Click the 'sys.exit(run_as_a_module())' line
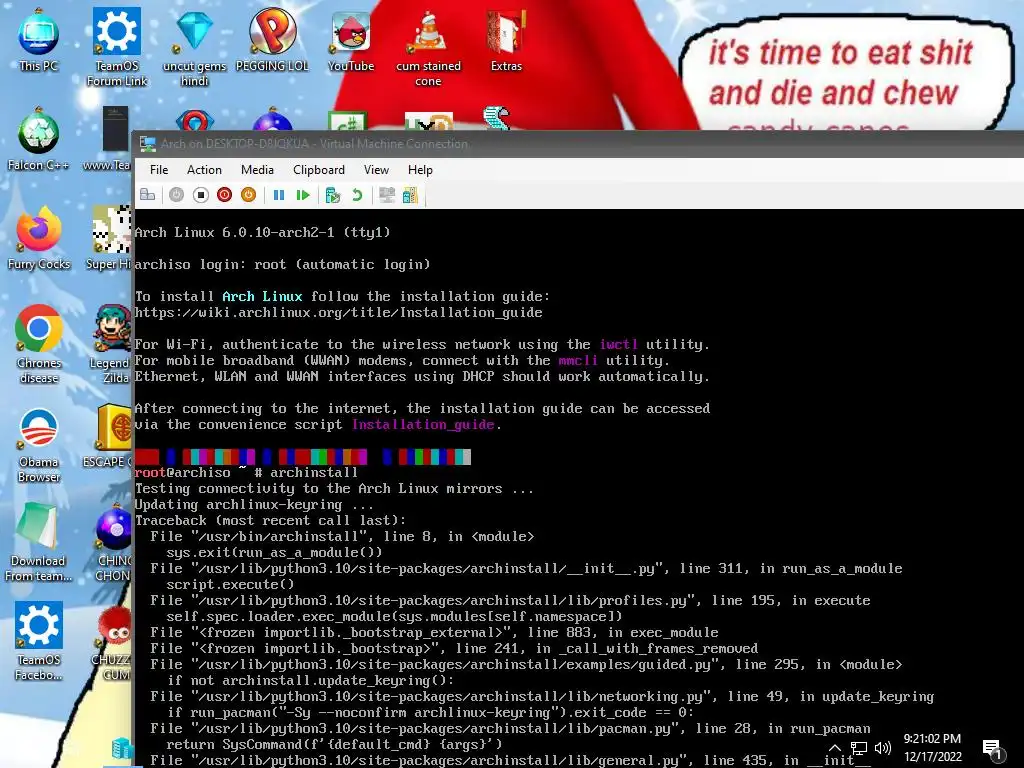 tap(274, 552)
